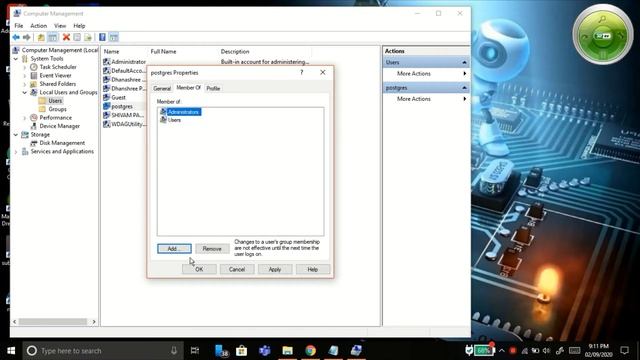Toggle the Show/Hide Console Tree icon
The height and width of the screenshot is (360, 640).
(x=53, y=38)
